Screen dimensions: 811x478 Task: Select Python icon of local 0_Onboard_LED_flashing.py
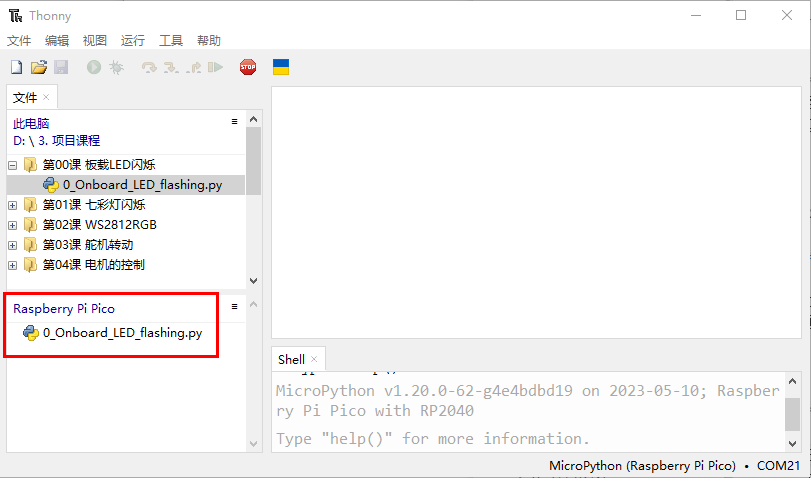point(51,185)
